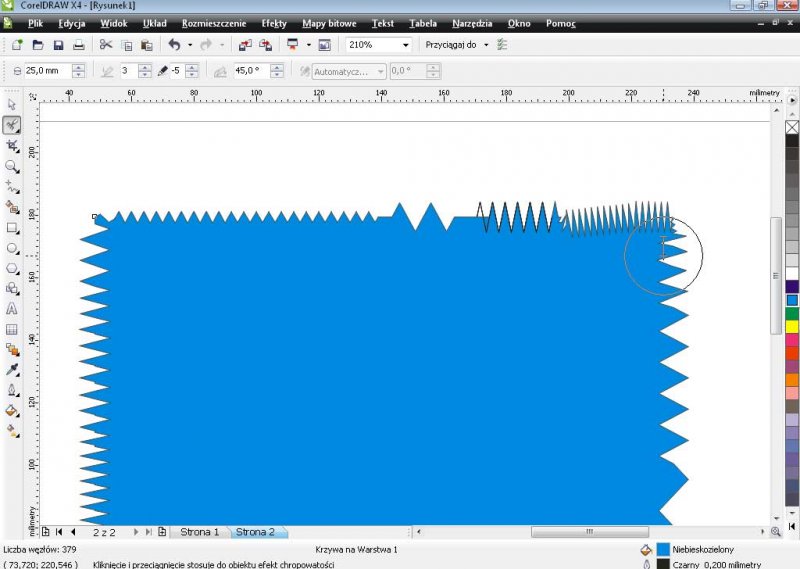This screenshot has width=800, height=569.
Task: Pick the red color swatch in palette
Action: (x=792, y=353)
